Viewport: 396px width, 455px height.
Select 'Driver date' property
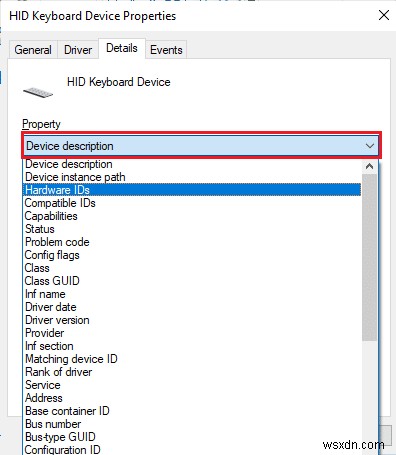(x=192, y=307)
